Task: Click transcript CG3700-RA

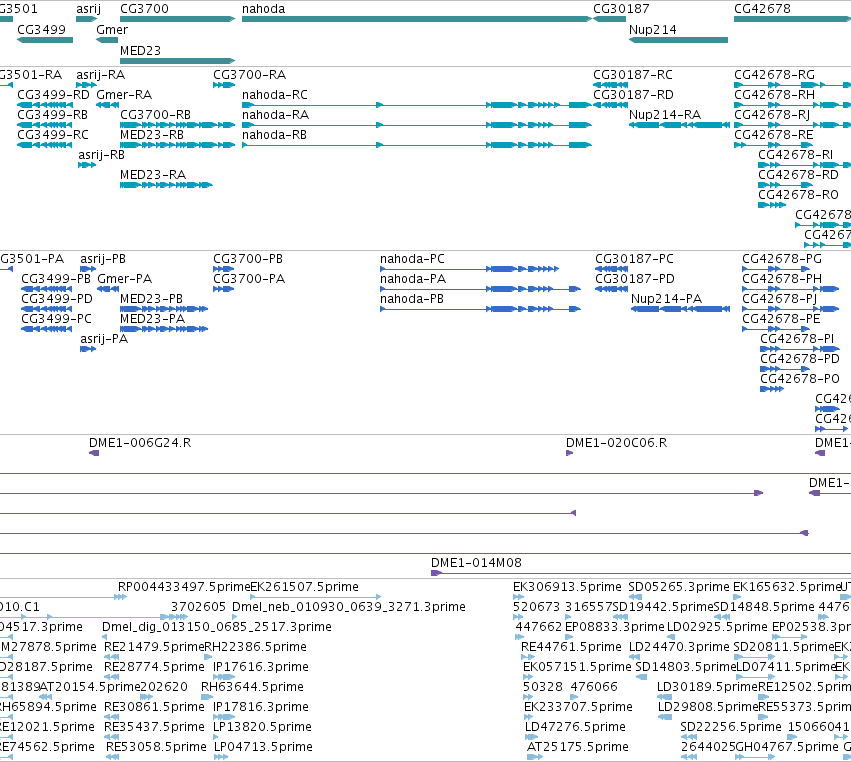Action: pos(224,85)
